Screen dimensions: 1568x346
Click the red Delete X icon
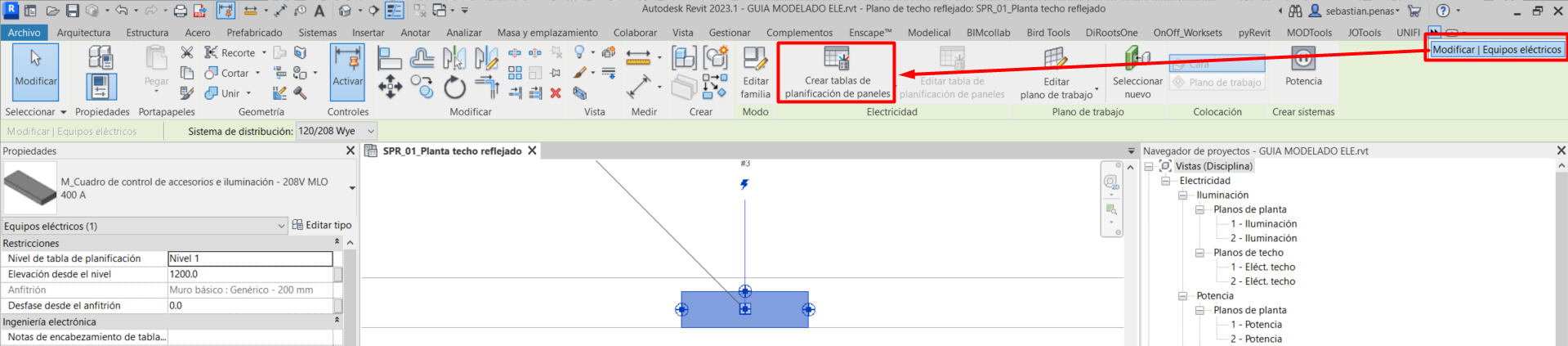pos(556,93)
